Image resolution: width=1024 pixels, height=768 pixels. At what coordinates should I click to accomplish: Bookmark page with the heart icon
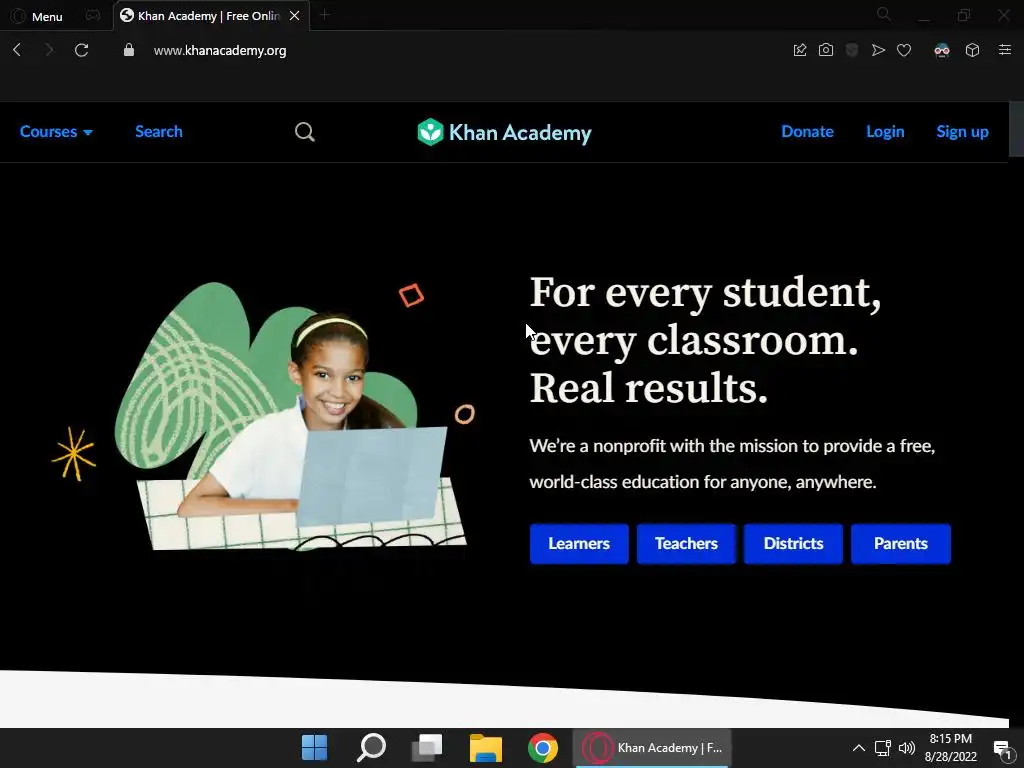[x=904, y=50]
